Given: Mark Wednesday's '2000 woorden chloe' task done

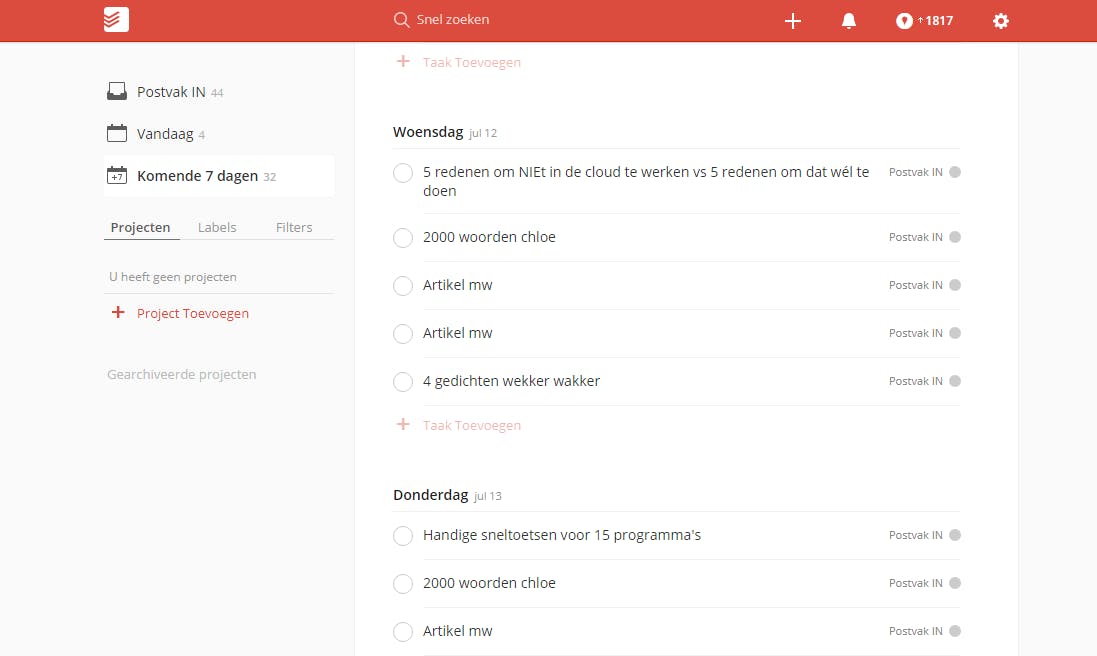Looking at the screenshot, I should coord(403,238).
